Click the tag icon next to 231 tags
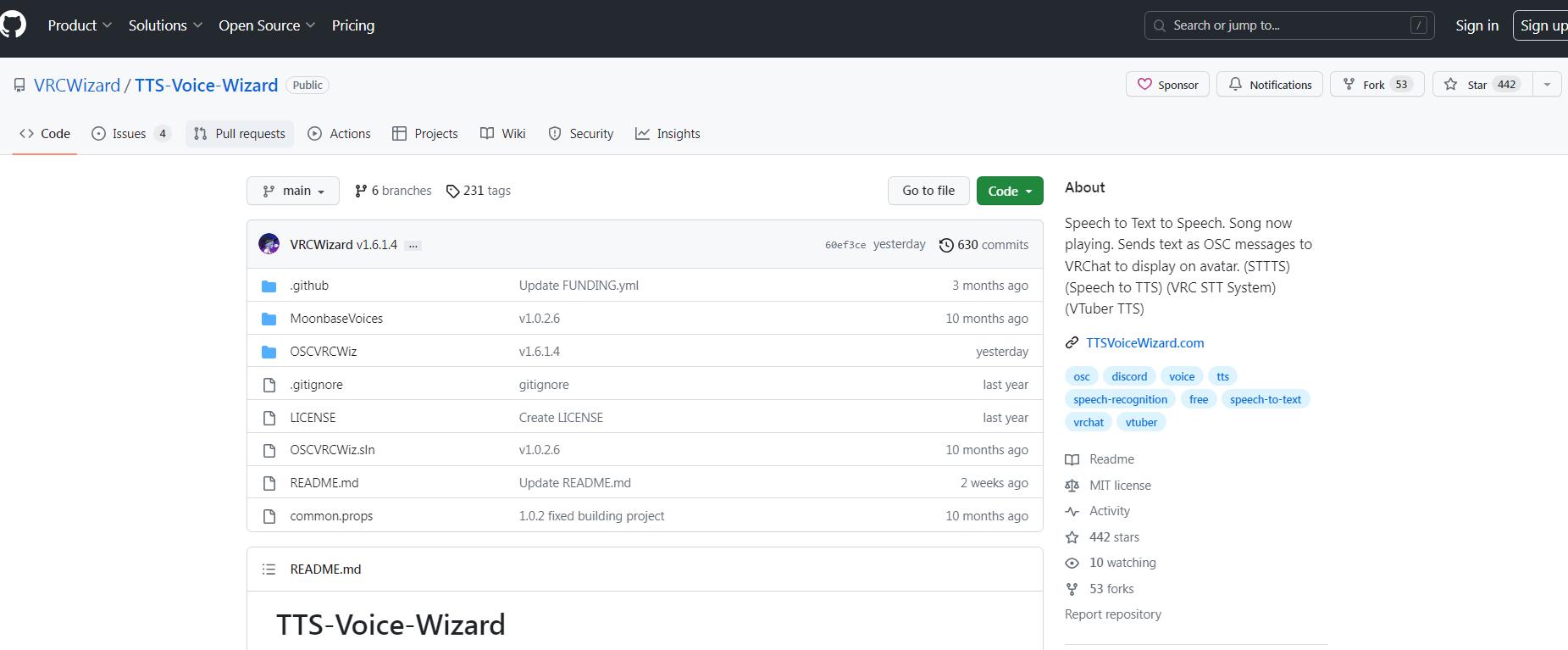The height and width of the screenshot is (650, 1568). [453, 192]
